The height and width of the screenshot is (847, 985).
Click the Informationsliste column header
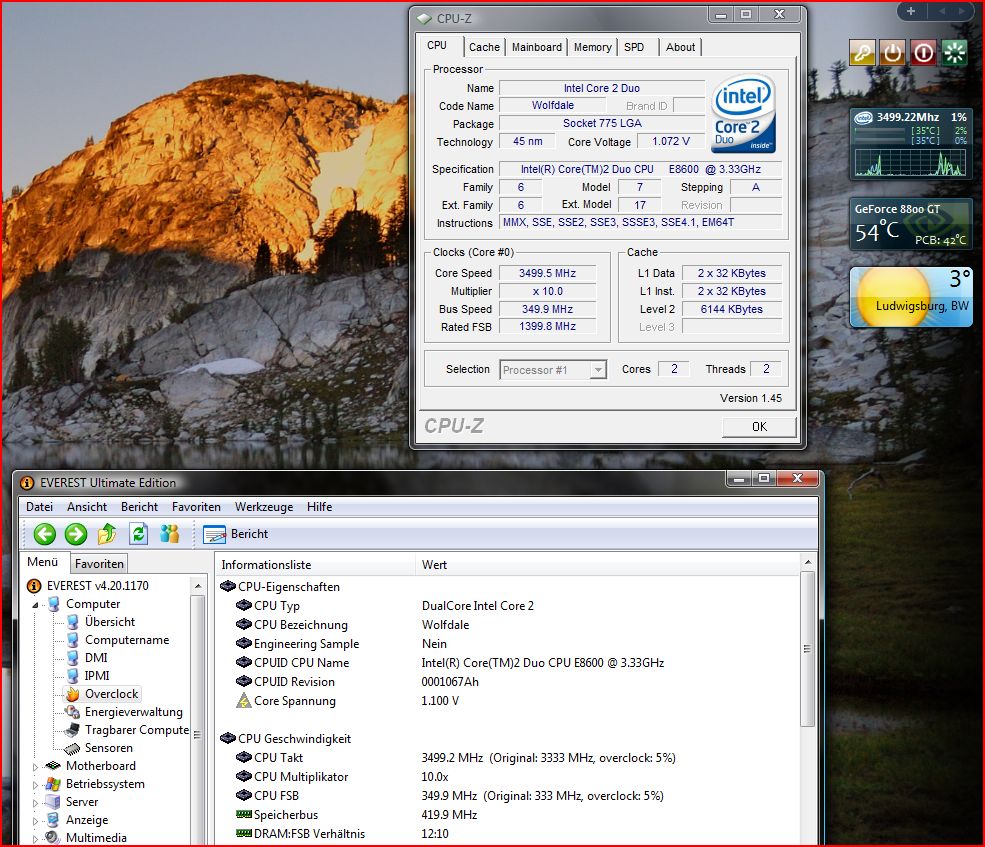(315, 565)
